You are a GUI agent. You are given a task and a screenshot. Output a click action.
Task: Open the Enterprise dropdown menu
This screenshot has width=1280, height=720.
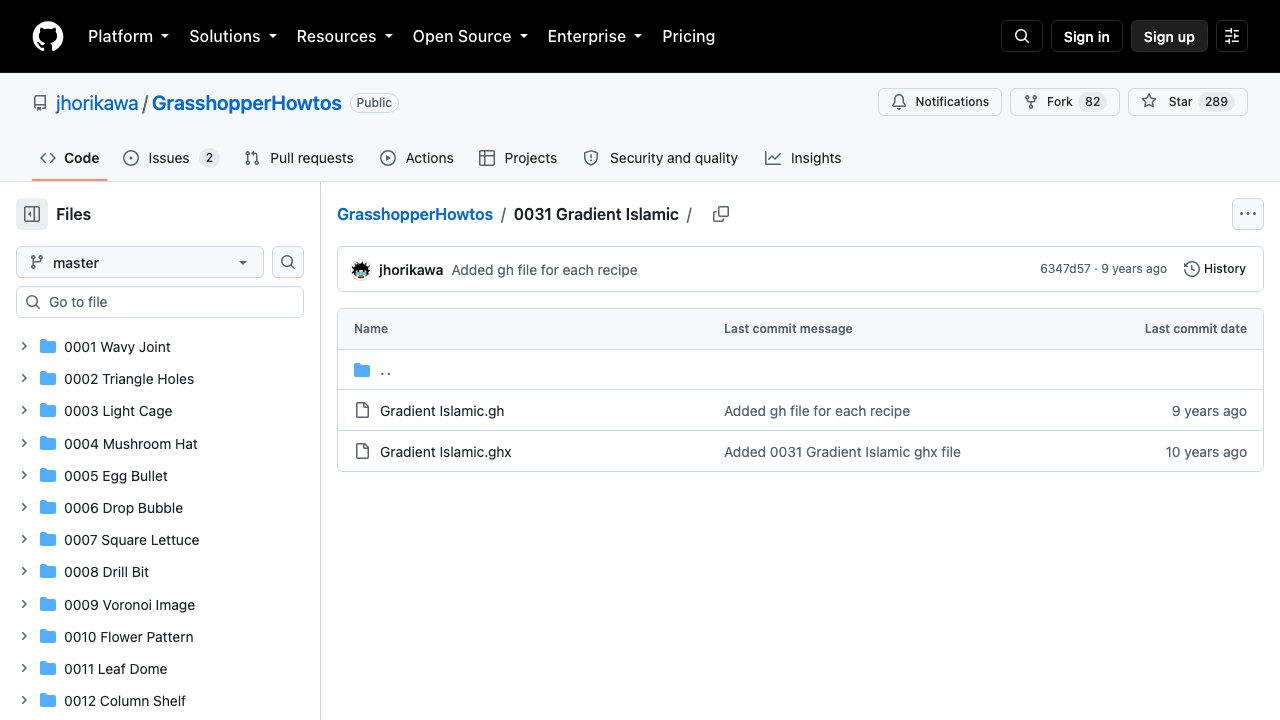tap(595, 36)
